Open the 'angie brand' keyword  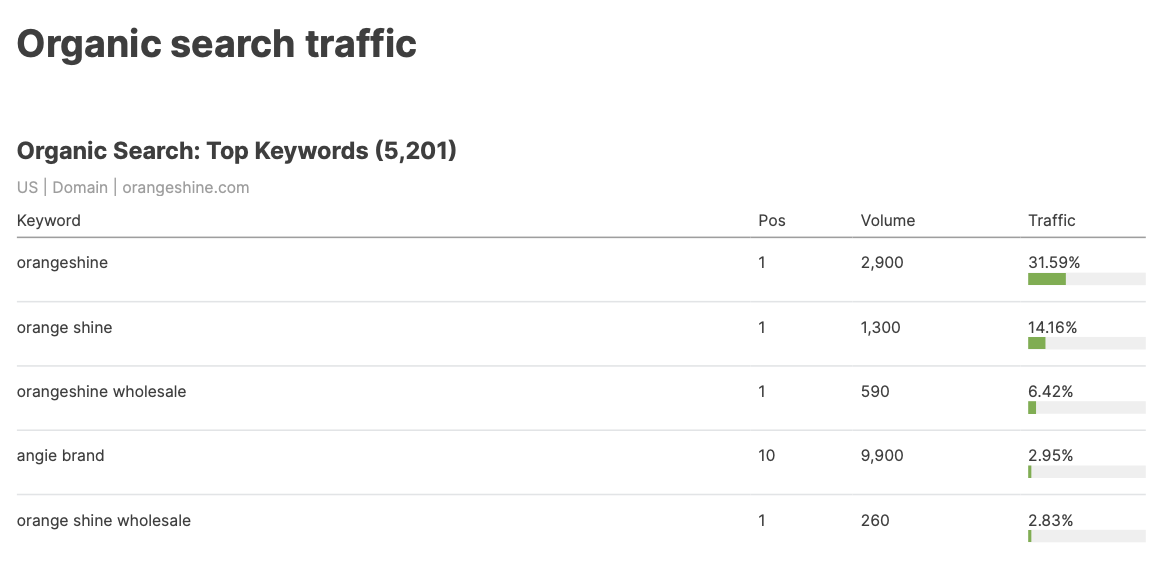point(60,455)
